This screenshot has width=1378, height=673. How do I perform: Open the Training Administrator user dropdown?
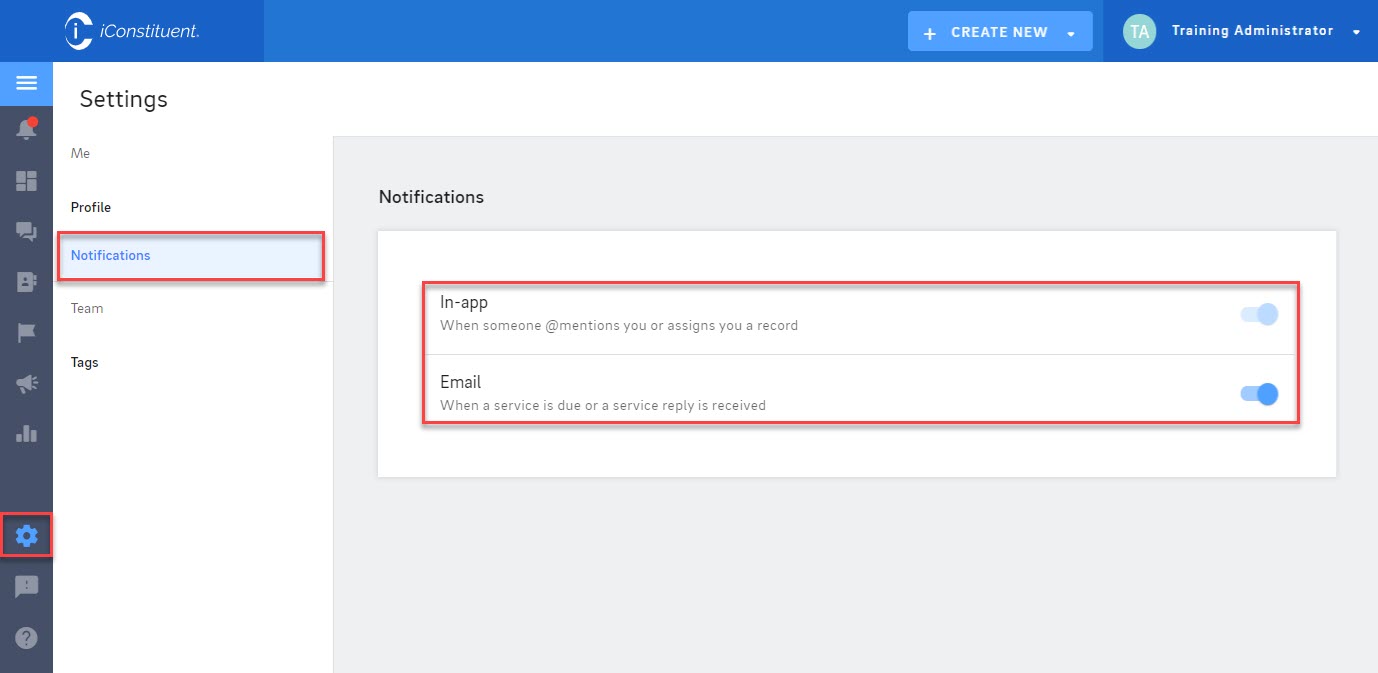(x=1356, y=32)
